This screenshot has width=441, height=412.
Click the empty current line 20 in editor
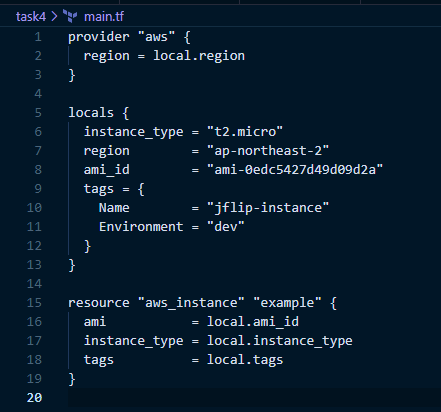point(254,398)
